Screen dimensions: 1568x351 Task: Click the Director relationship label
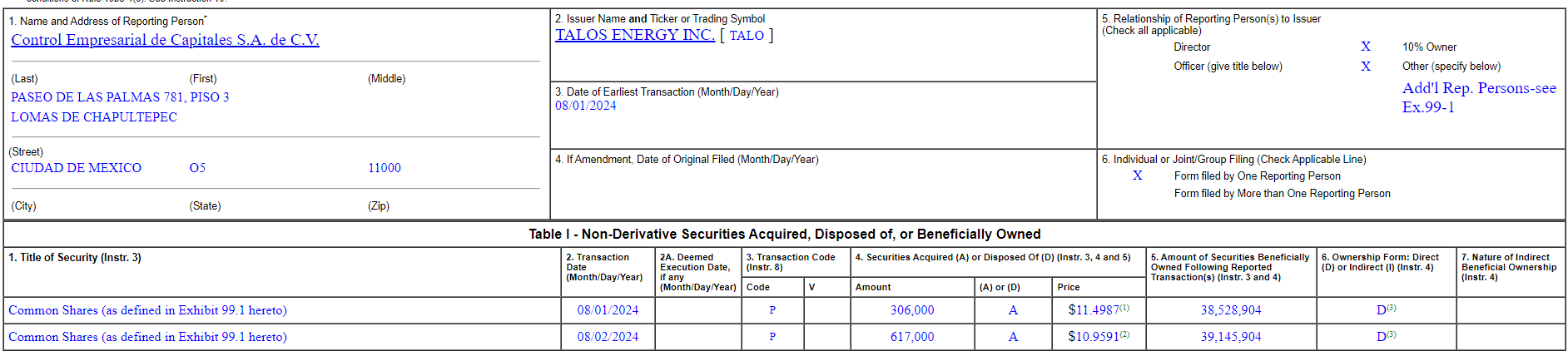1192,47
